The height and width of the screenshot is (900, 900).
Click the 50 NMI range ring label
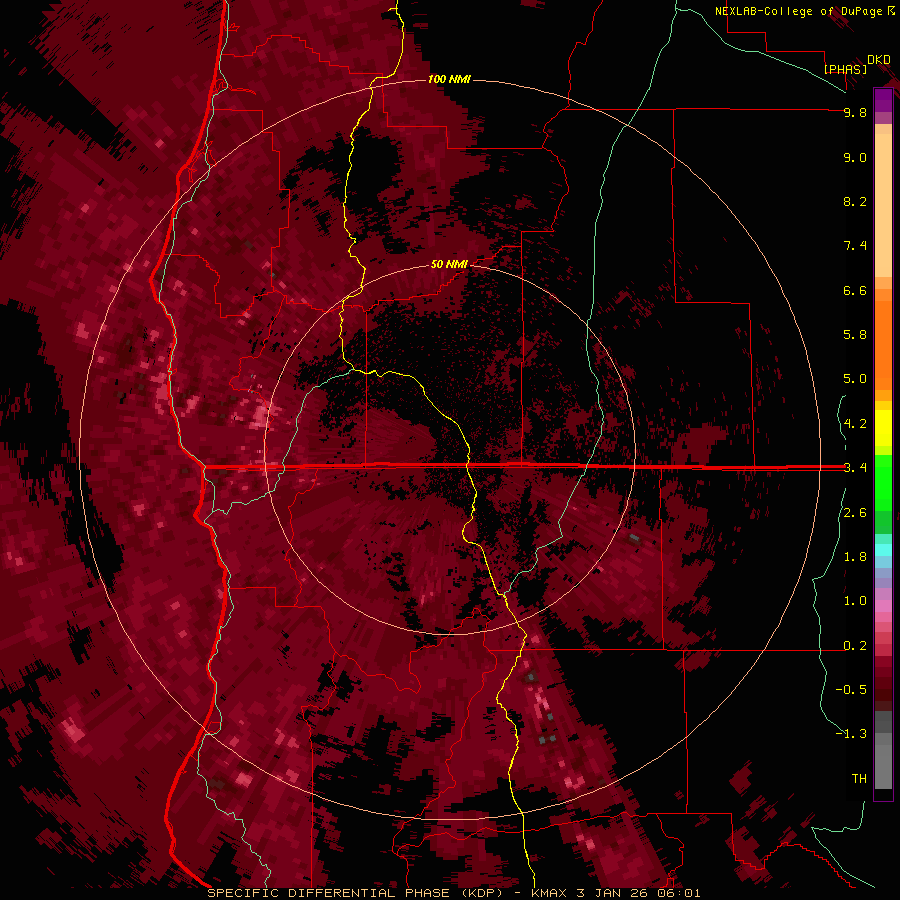point(449,264)
